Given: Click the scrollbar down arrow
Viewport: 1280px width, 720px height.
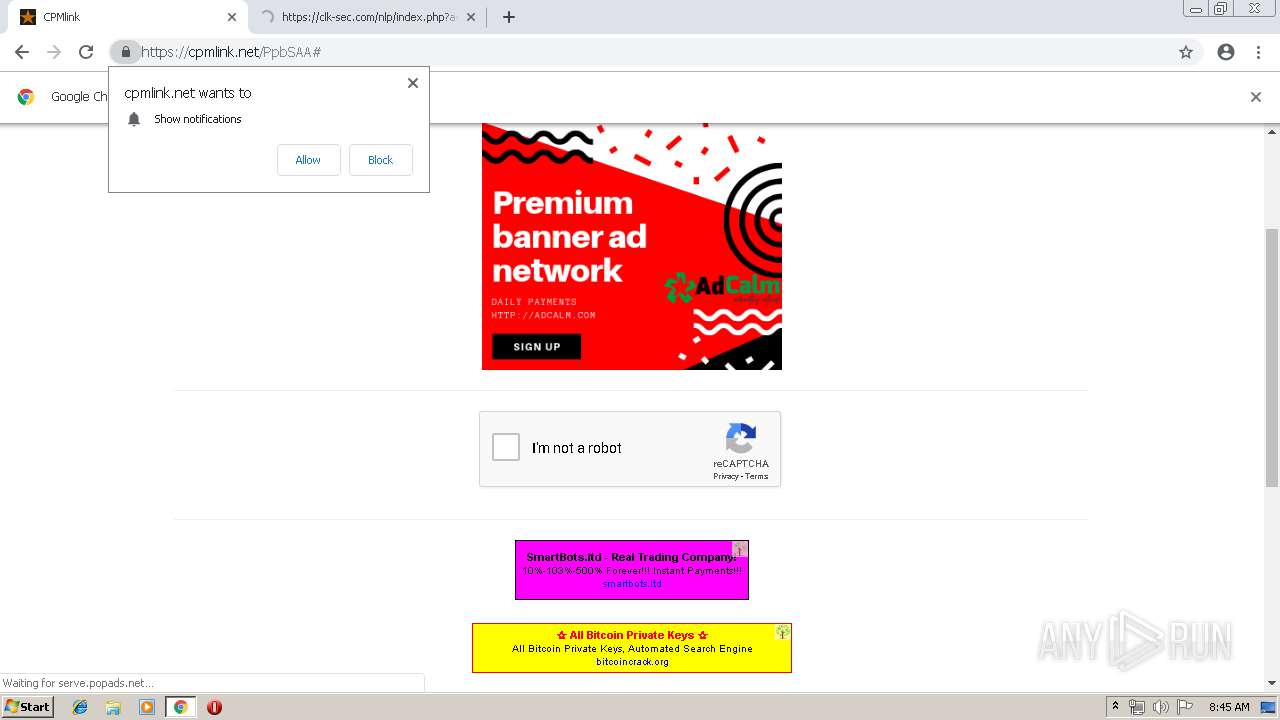Looking at the screenshot, I should click(x=1272, y=683).
